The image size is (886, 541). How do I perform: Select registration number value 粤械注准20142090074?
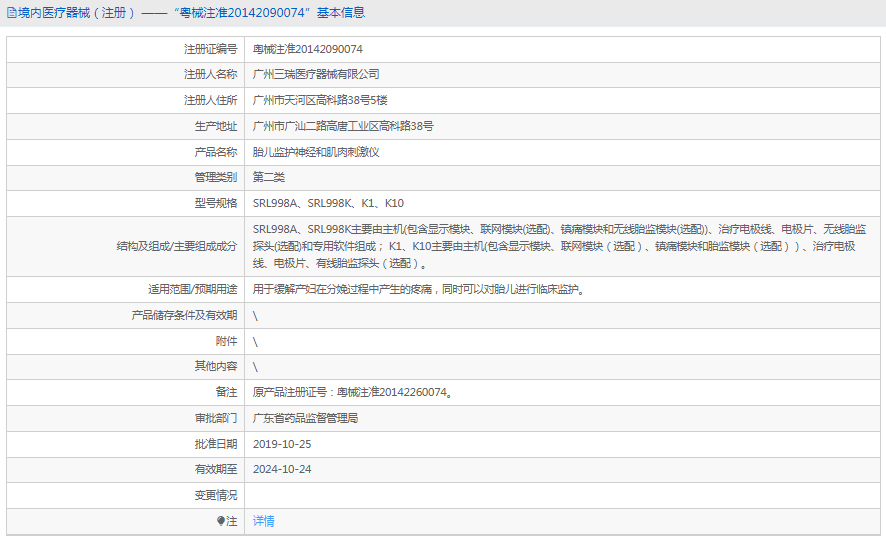pos(307,49)
